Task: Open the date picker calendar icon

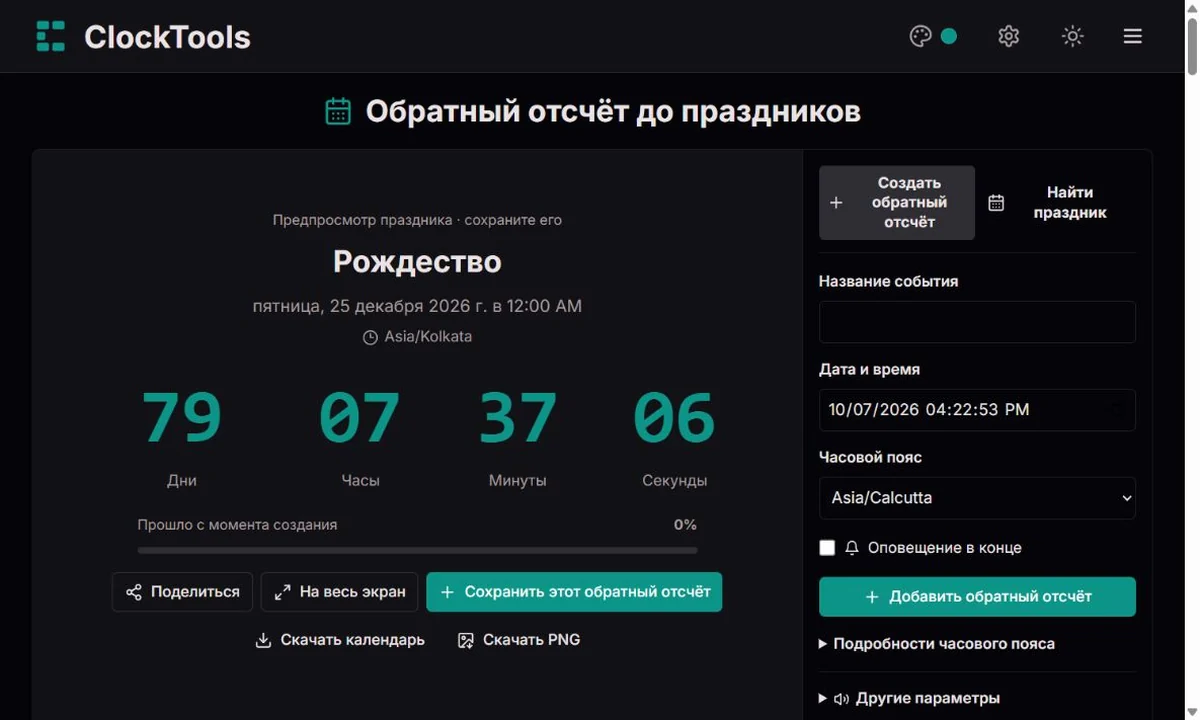Action: pyautogui.click(x=1115, y=410)
